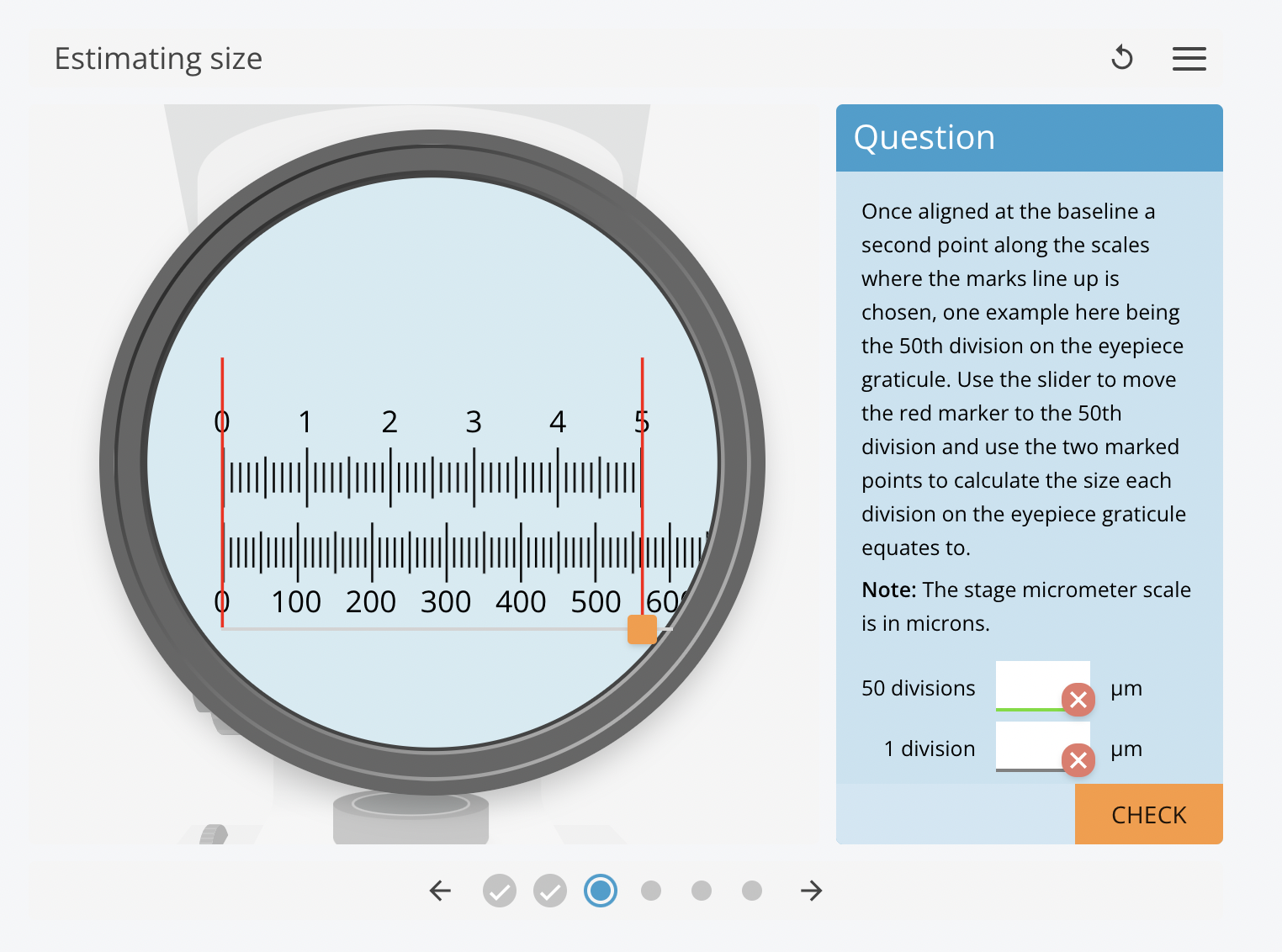Select the currently active blue step indicator

600,891
